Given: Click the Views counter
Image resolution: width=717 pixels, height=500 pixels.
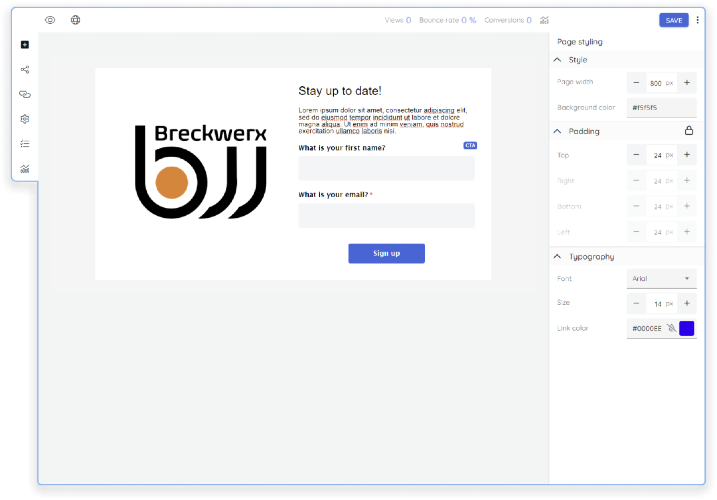Looking at the screenshot, I should (398, 20).
